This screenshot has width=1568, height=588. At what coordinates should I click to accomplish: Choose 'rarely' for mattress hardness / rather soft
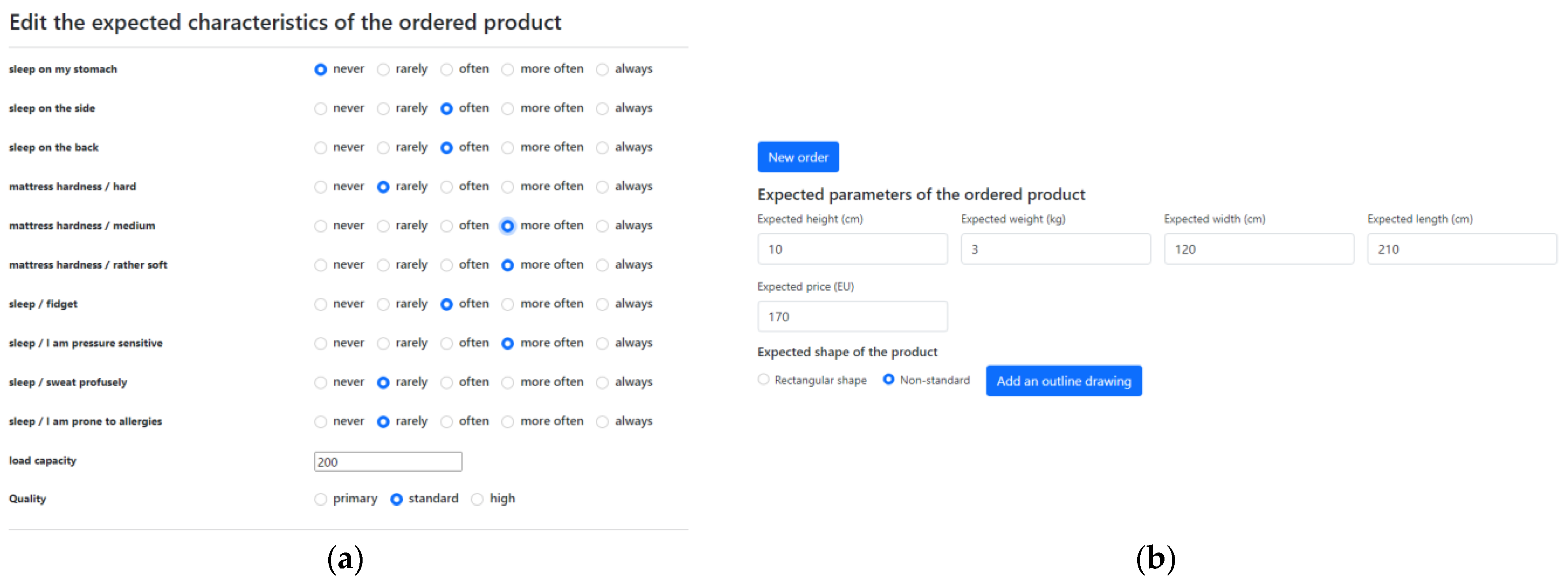click(383, 265)
